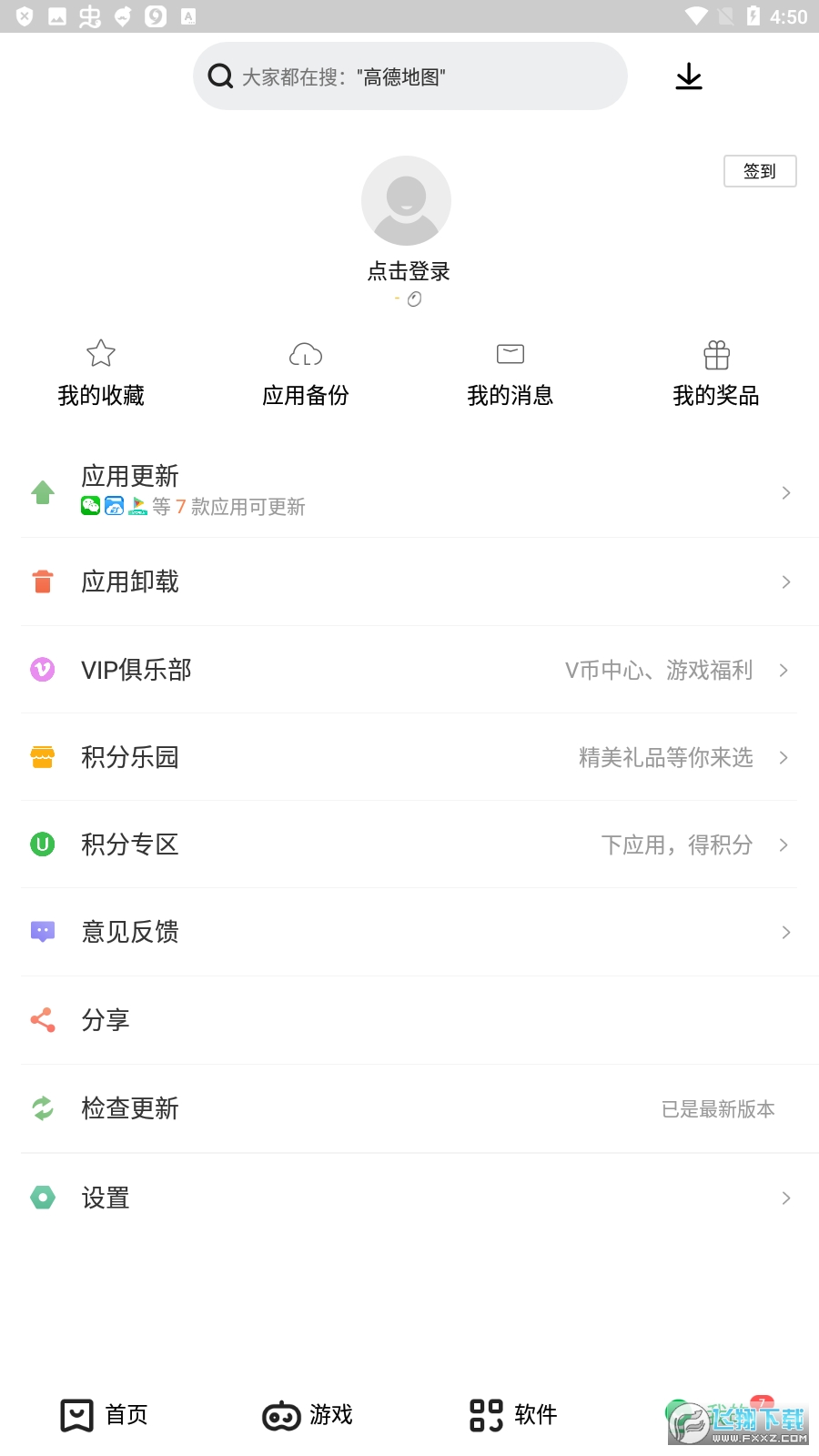819x1456 pixels.
Task: Tap the gray profile avatar
Action: tap(406, 200)
